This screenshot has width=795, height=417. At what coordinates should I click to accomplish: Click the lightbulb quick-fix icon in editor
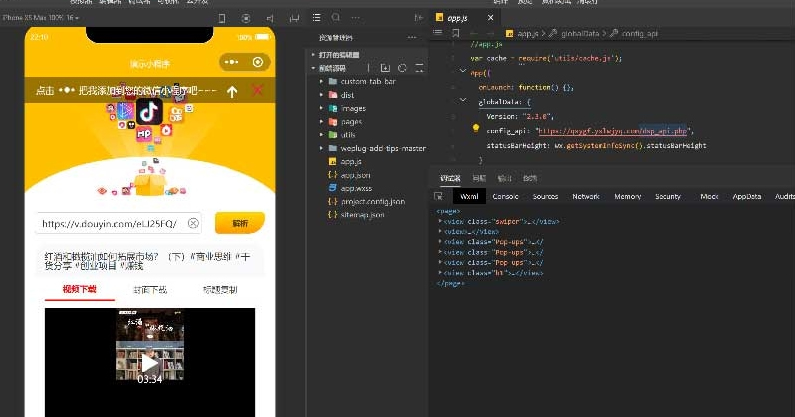point(476,129)
